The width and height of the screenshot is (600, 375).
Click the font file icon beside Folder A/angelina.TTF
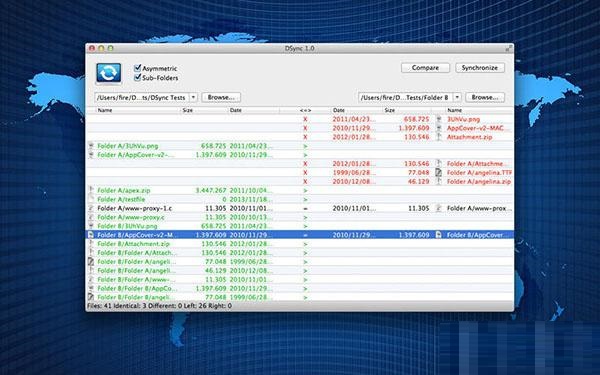[x=439, y=173]
